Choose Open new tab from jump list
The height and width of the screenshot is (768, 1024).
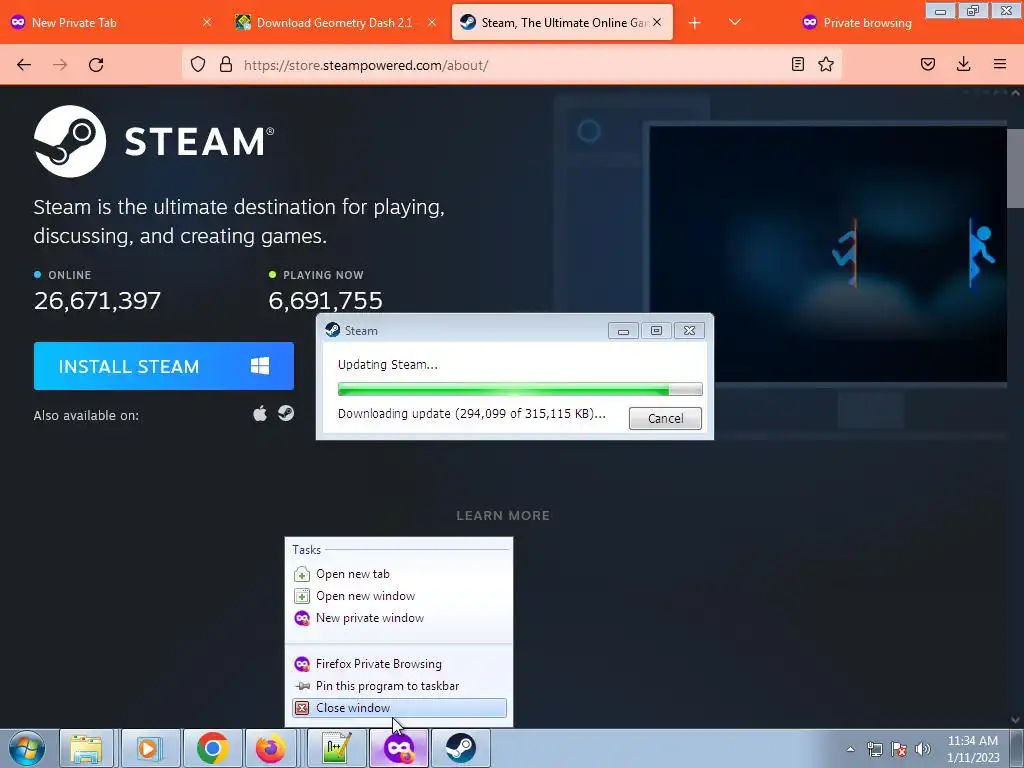click(x=399, y=573)
